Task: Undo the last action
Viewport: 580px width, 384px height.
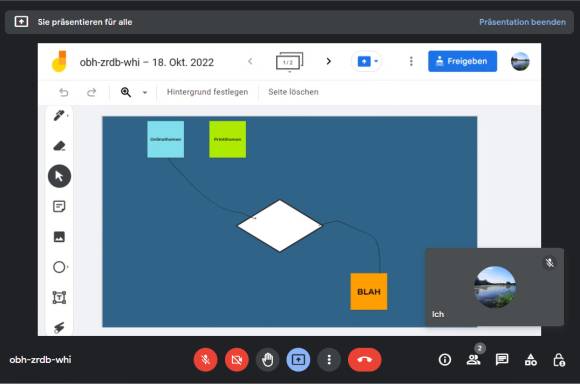Action: (64, 92)
